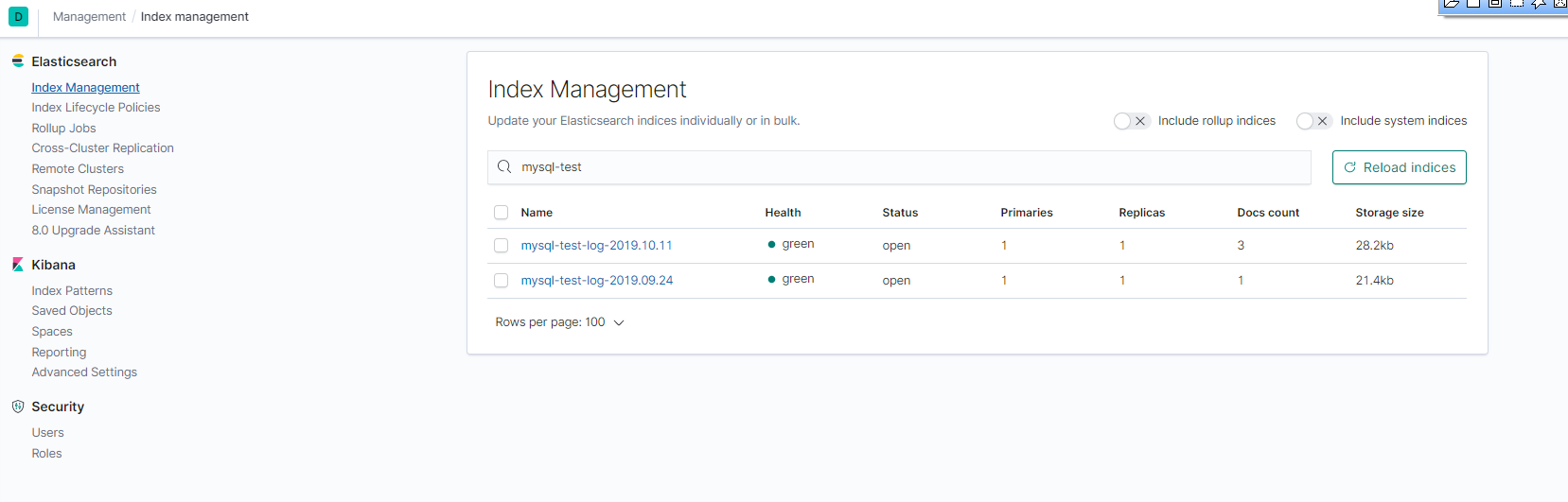Click the Reload indices button
Screen dimensions: 1568x502
[1399, 167]
